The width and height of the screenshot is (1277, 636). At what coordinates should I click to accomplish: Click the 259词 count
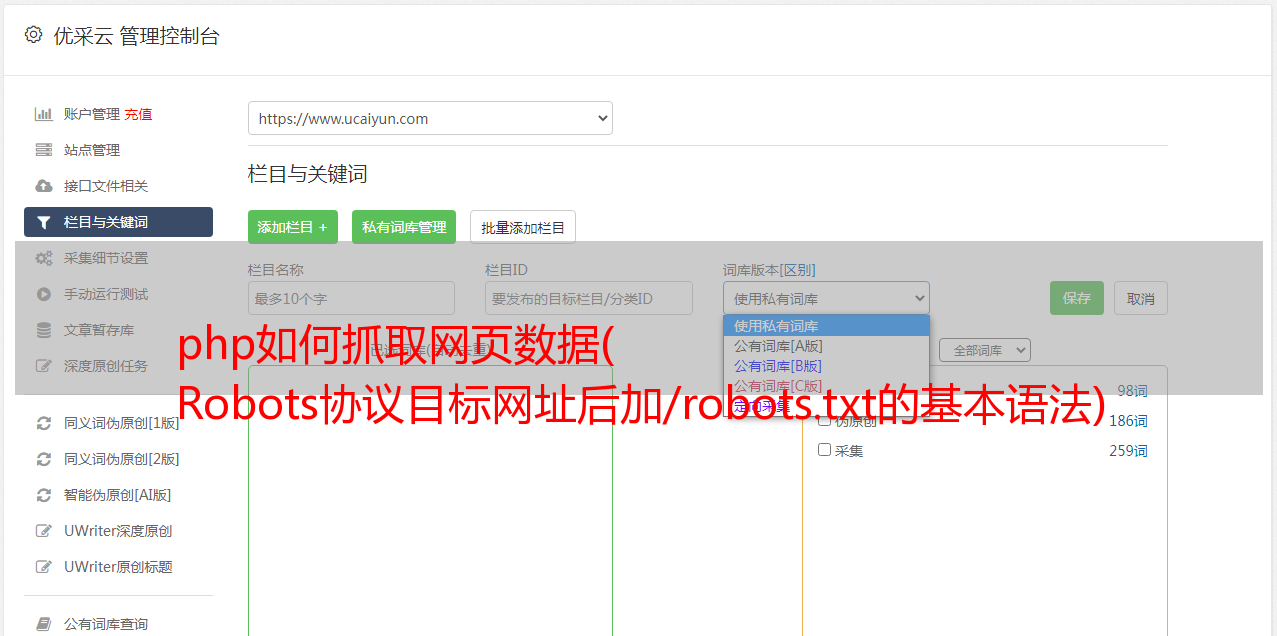tap(1128, 451)
